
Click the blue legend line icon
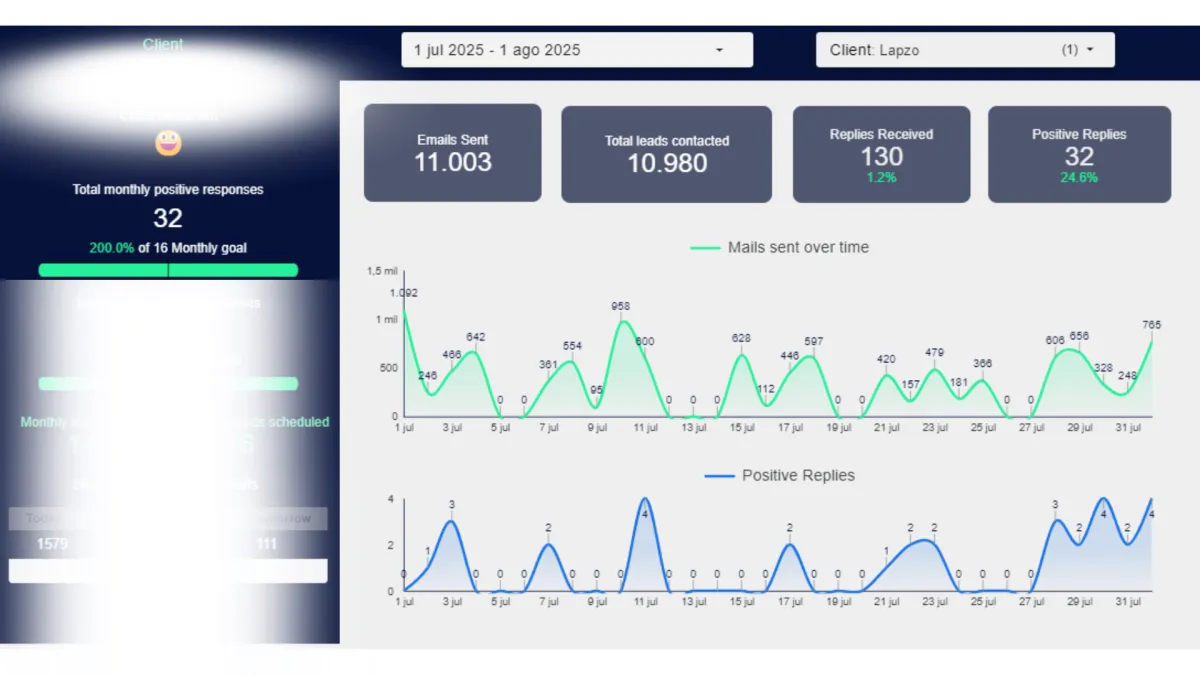(719, 476)
